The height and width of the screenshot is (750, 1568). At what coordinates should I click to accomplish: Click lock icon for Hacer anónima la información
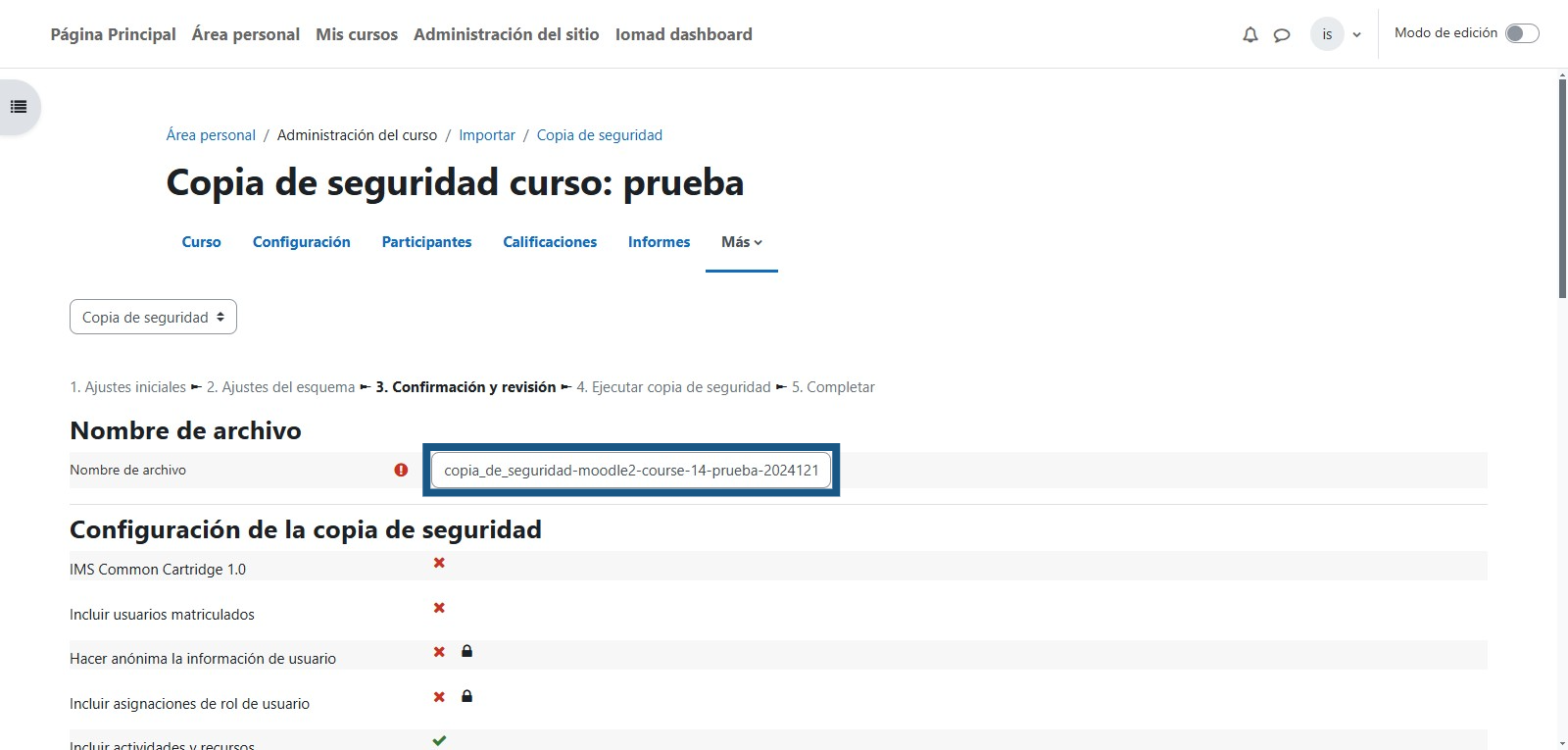tap(467, 651)
